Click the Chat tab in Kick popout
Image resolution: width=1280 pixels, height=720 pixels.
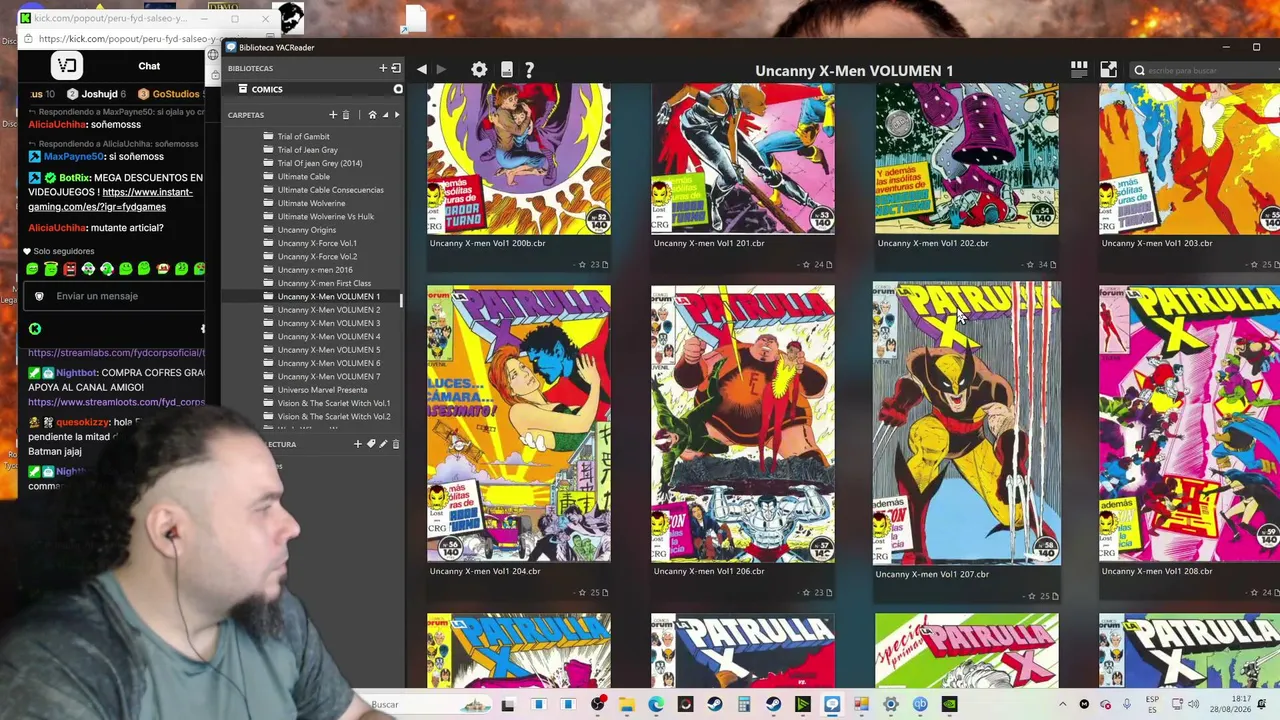point(149,66)
